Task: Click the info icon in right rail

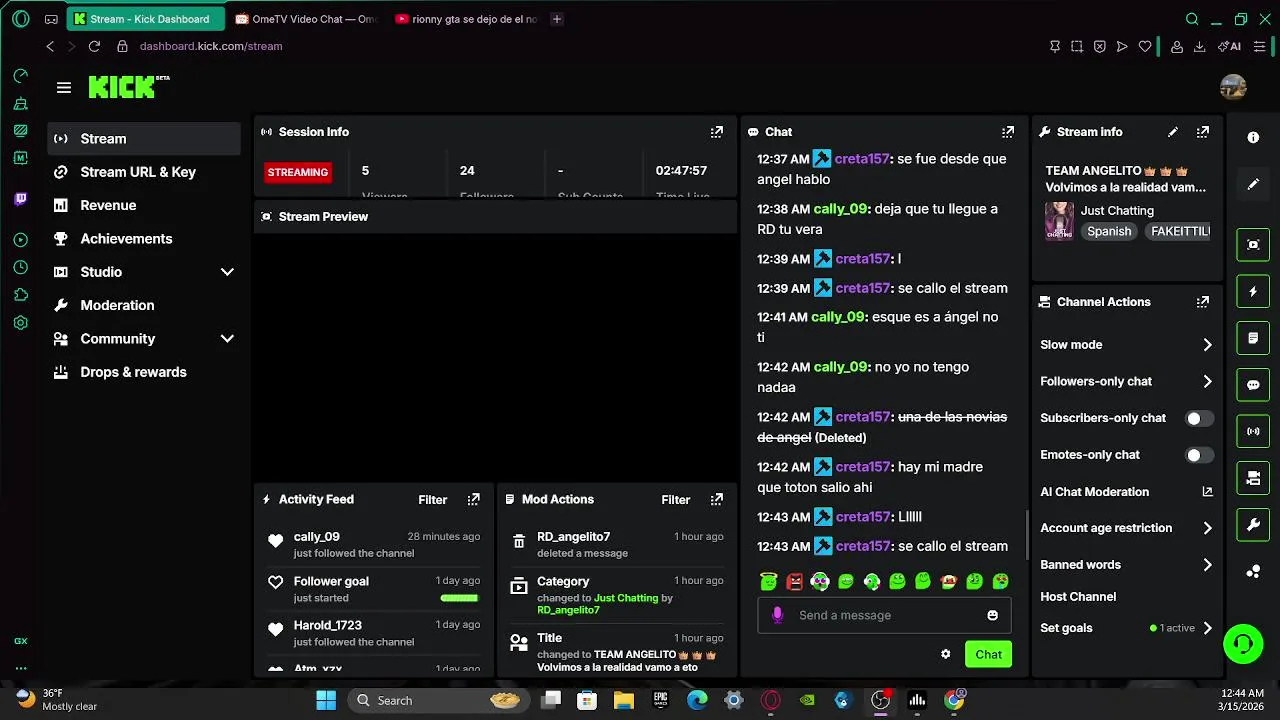Action: coord(1253,138)
